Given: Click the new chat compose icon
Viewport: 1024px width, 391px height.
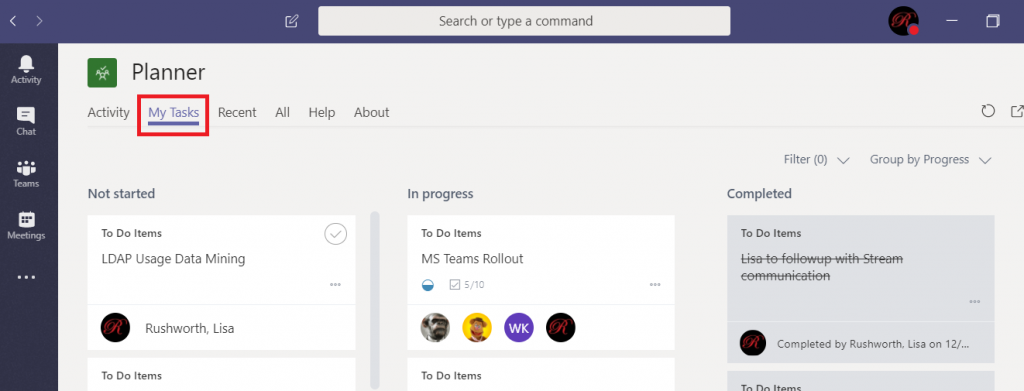Looking at the screenshot, I should [x=292, y=21].
